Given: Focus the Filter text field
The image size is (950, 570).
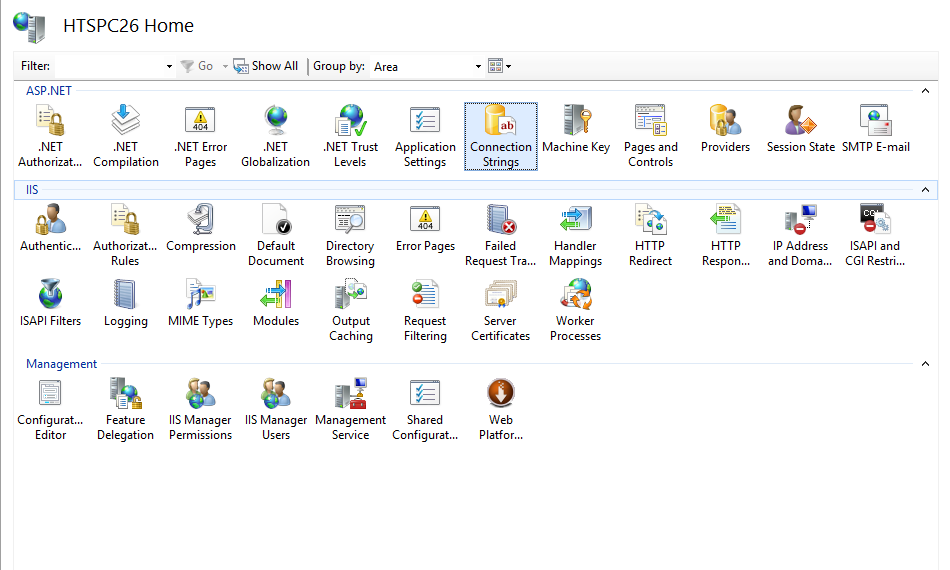Looking at the screenshot, I should (x=109, y=66).
